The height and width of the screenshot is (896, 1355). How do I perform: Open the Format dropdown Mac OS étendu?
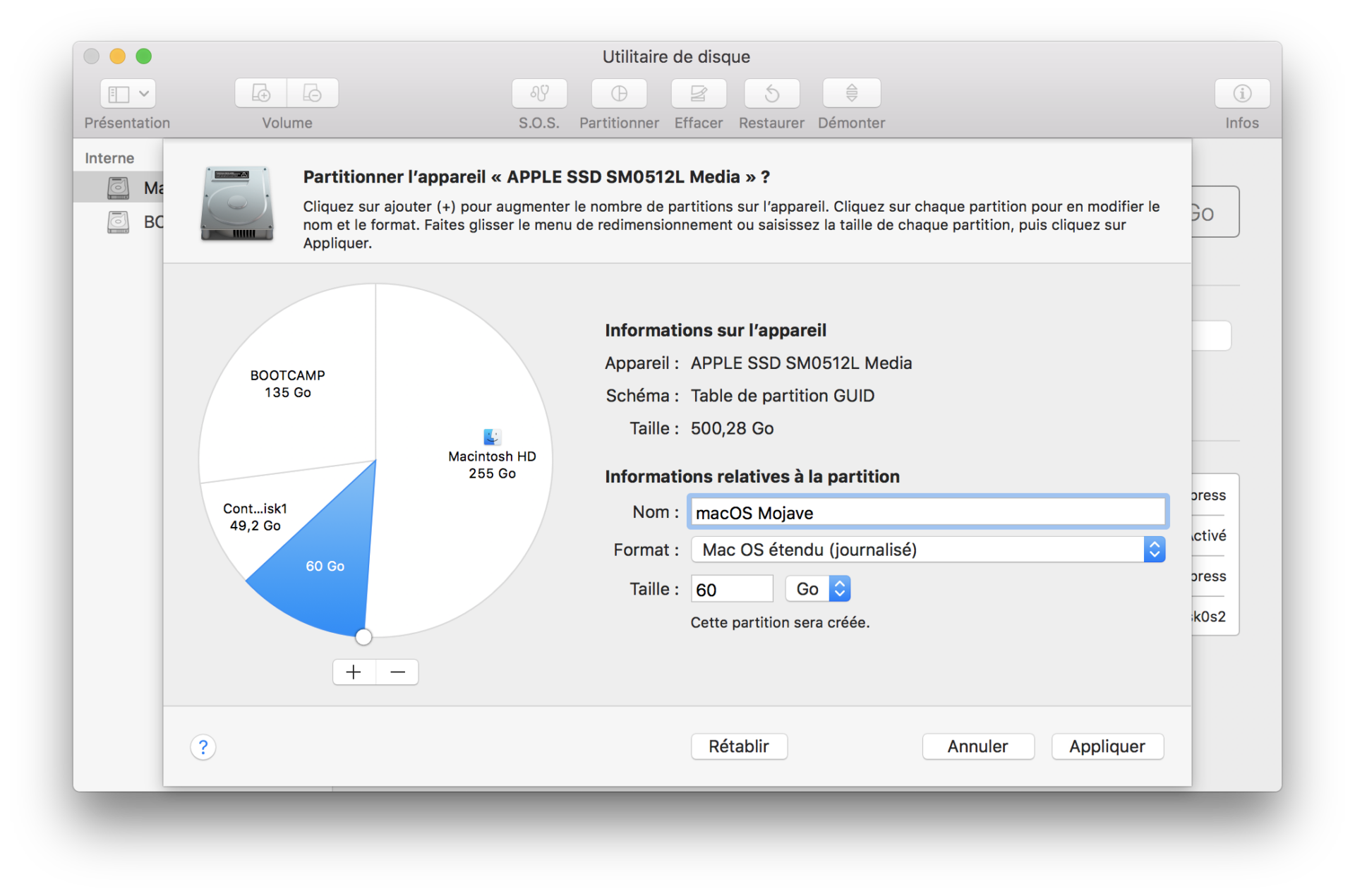point(928,550)
